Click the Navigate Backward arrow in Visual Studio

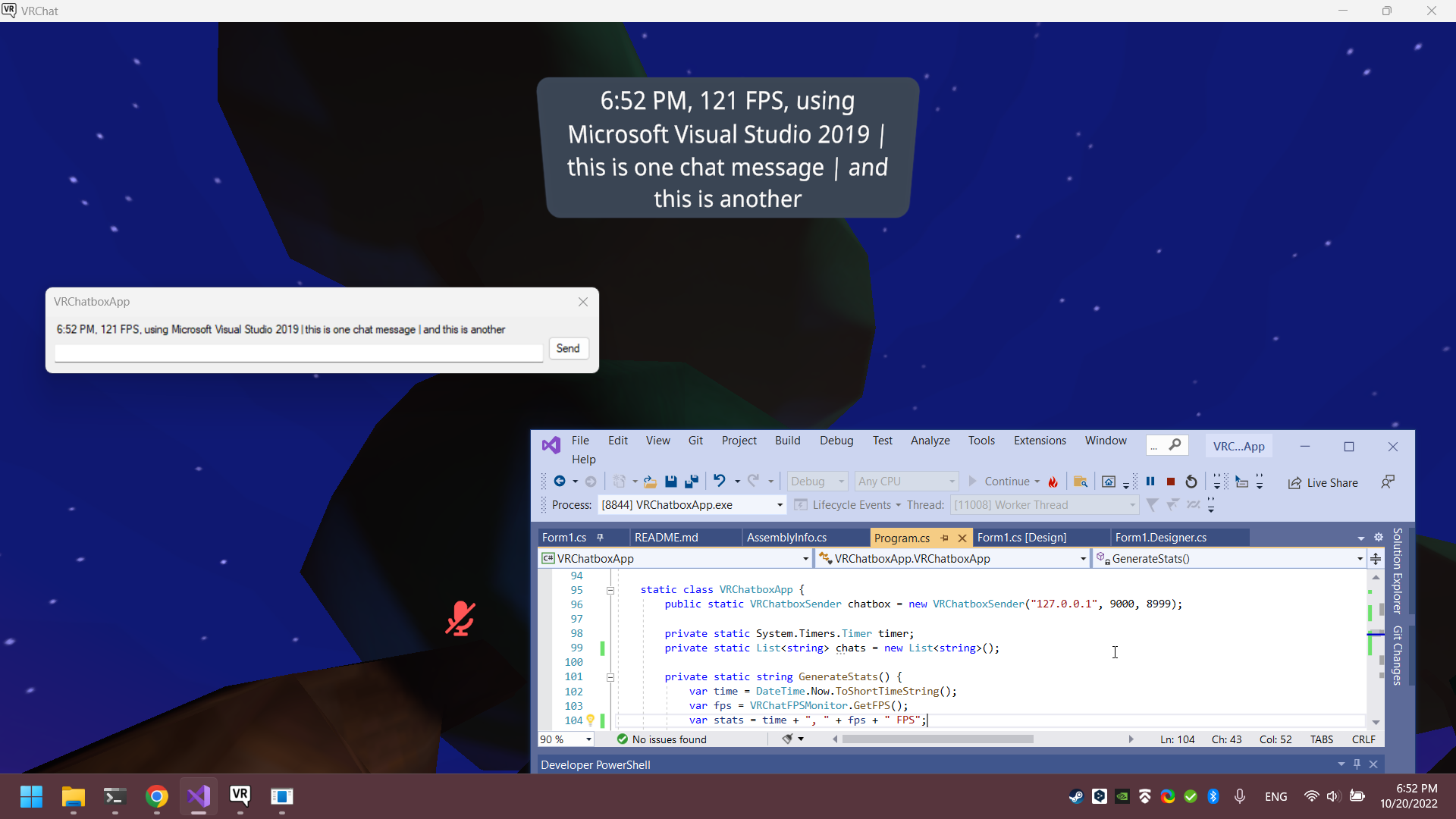point(560,482)
